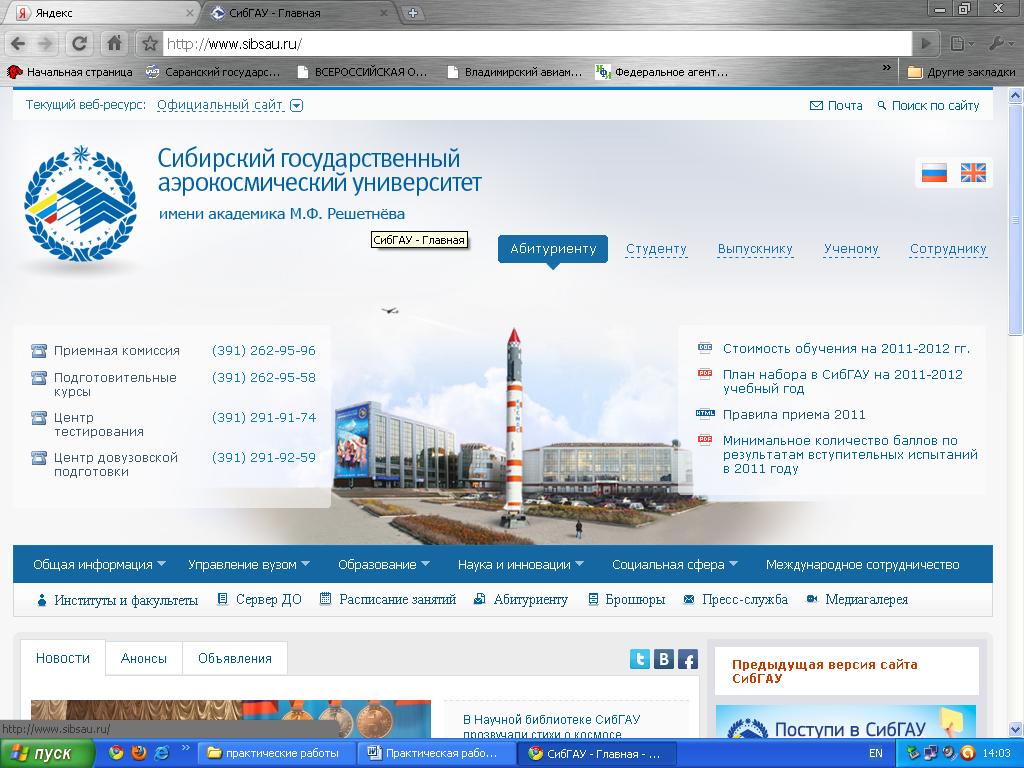Switch to the Анонсы tab

(x=144, y=658)
